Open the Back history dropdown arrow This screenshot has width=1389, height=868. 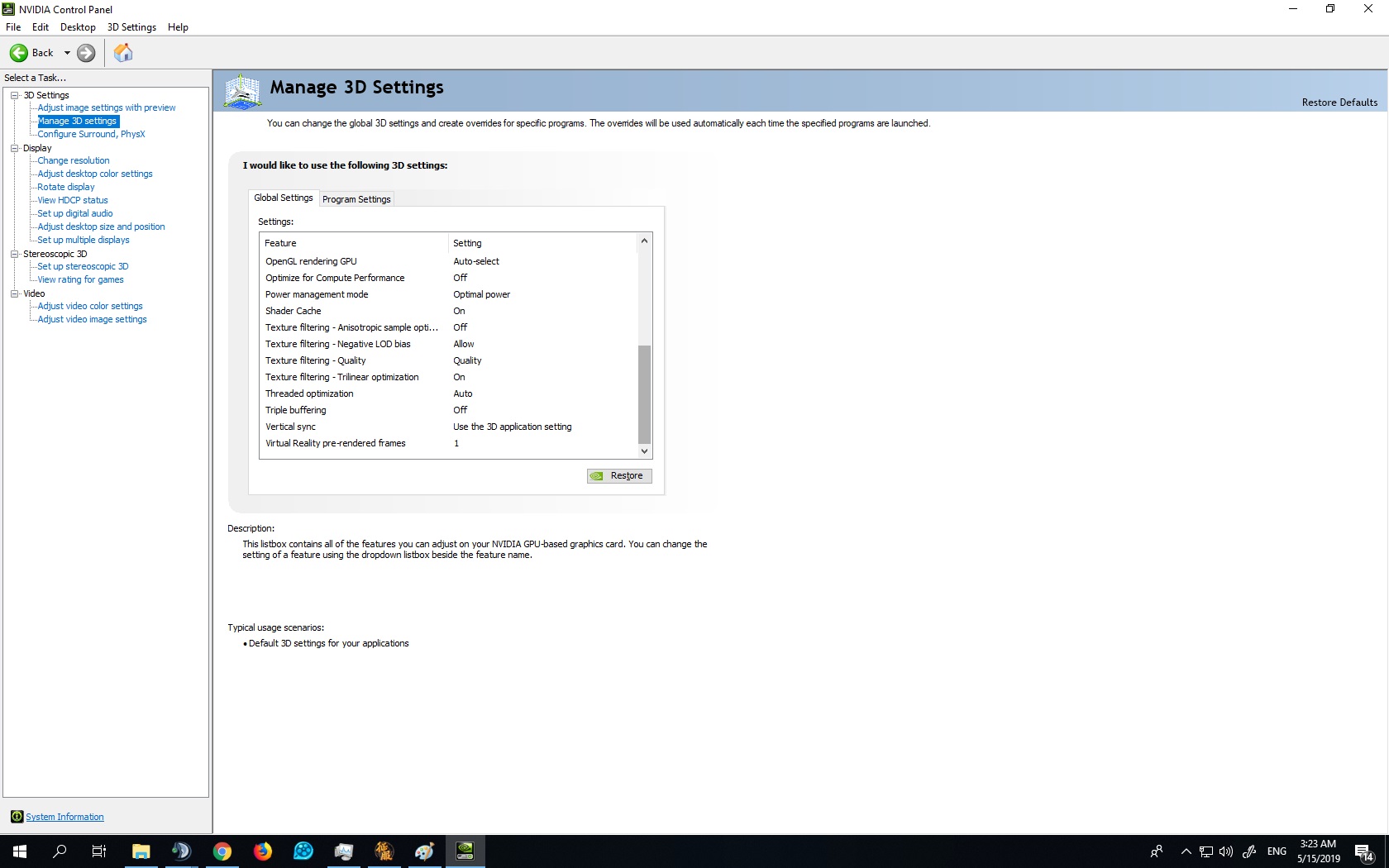pyautogui.click(x=67, y=53)
